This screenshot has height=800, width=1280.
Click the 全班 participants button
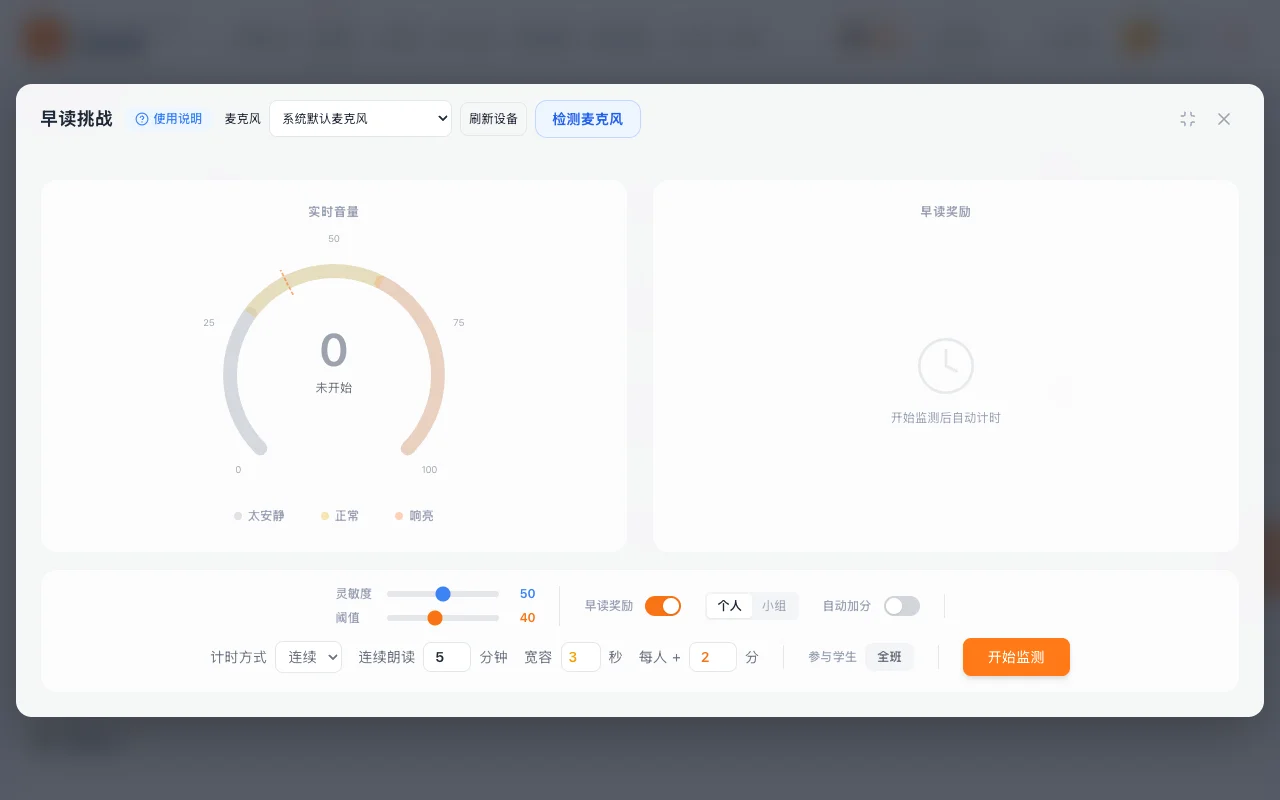(890, 657)
